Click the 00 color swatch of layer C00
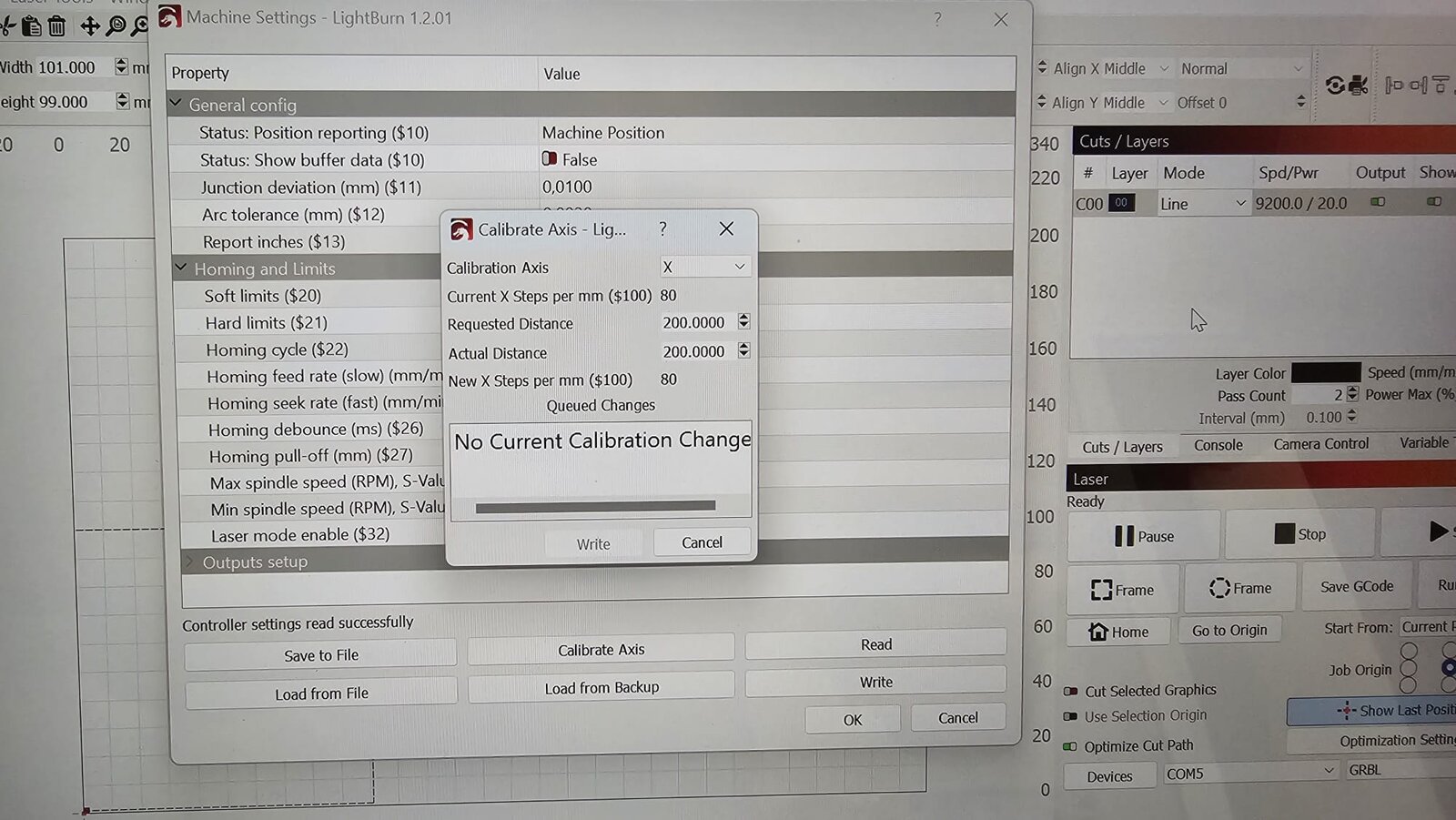Viewport: 1456px width, 820px height. [x=1122, y=203]
